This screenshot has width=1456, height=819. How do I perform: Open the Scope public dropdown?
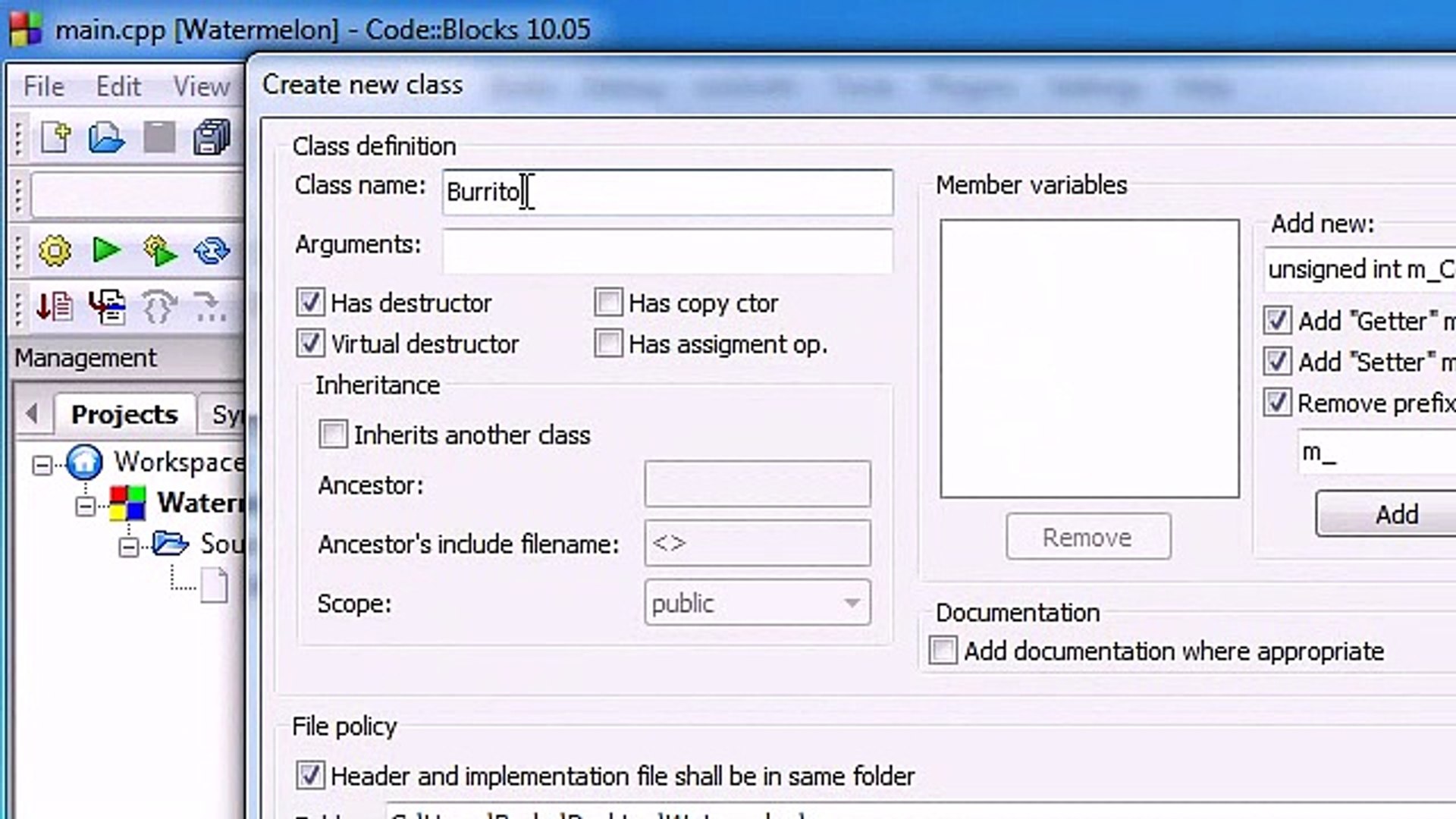tap(757, 603)
